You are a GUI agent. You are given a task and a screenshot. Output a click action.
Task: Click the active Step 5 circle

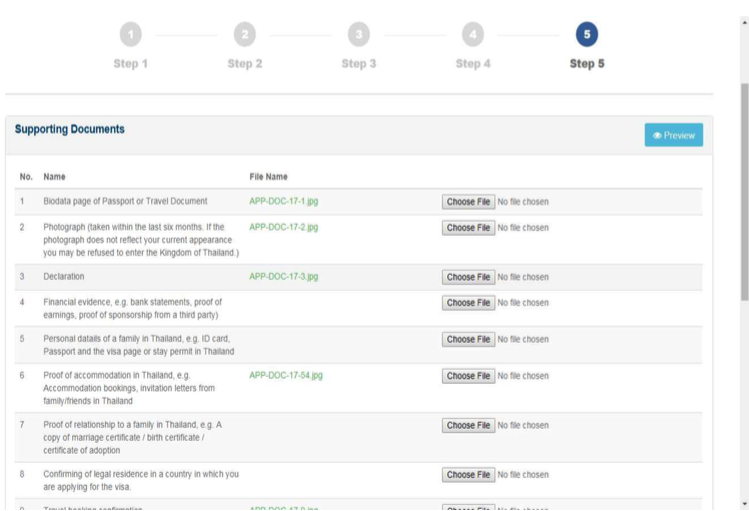[587, 35]
